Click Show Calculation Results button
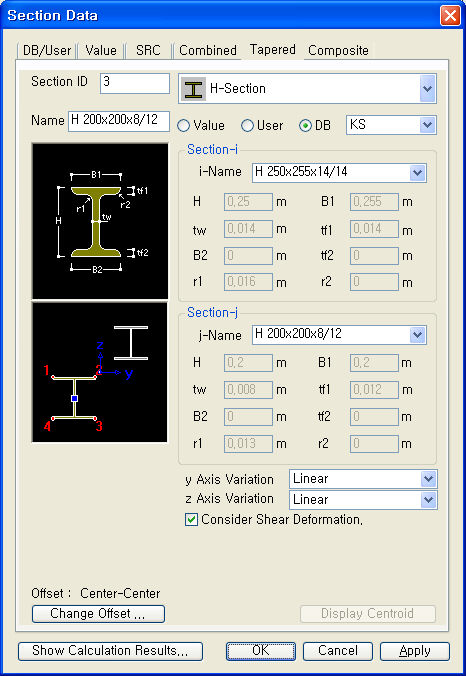 (110, 651)
